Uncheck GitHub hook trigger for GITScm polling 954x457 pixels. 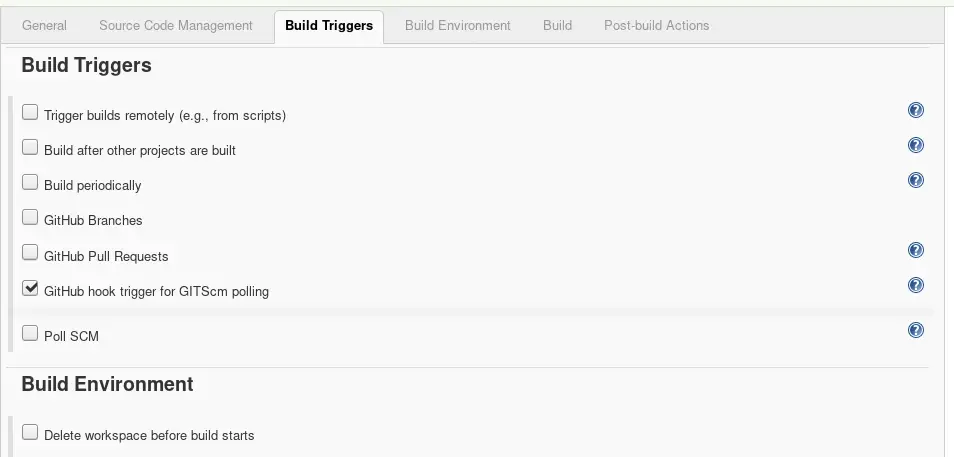[30, 288]
